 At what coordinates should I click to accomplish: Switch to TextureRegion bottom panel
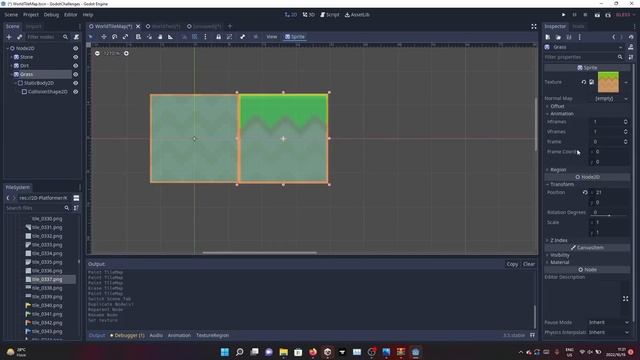pos(213,336)
